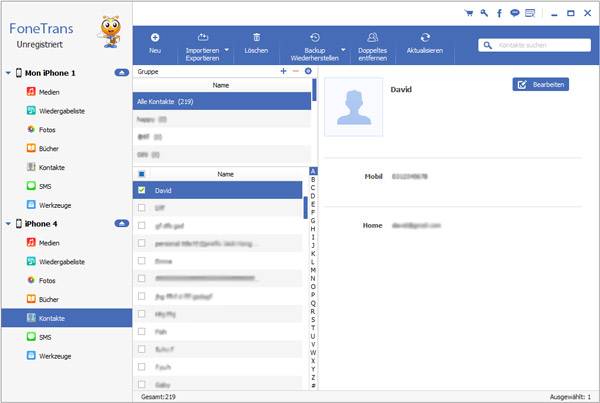Open Fotos under Mon iPhone 1
Image resolution: width=600 pixels, height=403 pixels.
point(48,129)
